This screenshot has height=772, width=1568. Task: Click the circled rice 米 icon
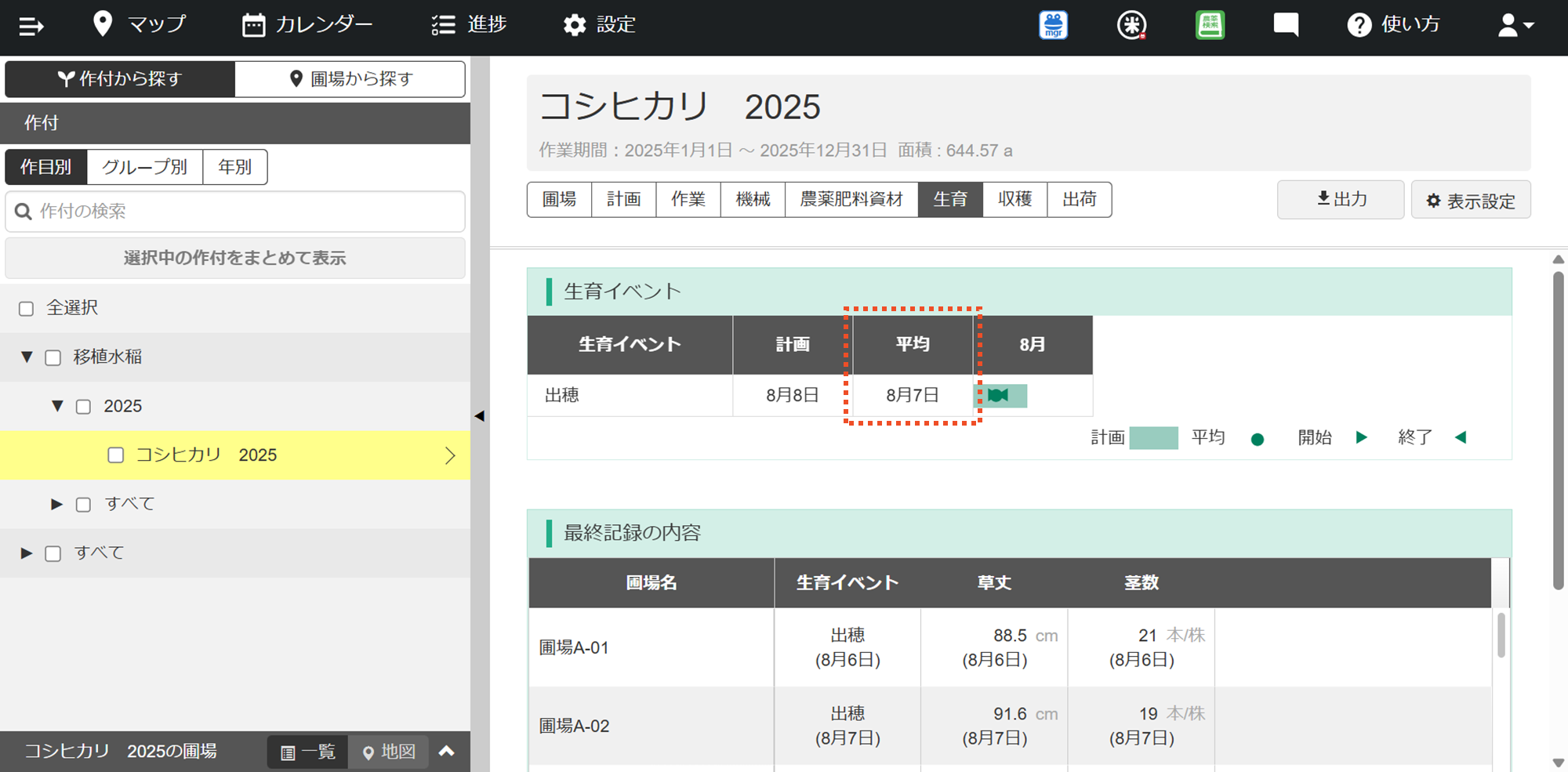click(1131, 25)
